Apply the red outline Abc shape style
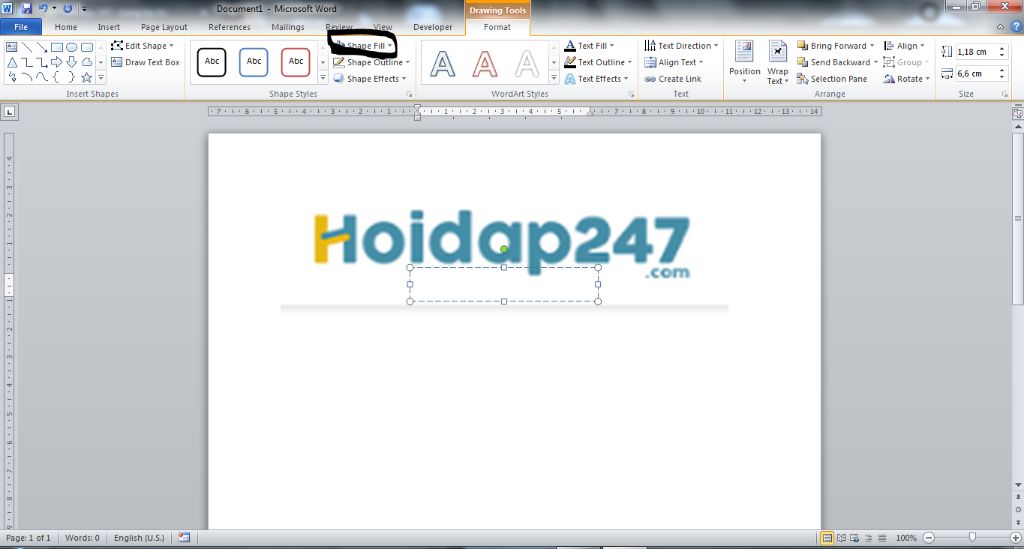The height and width of the screenshot is (549, 1024). click(x=296, y=62)
